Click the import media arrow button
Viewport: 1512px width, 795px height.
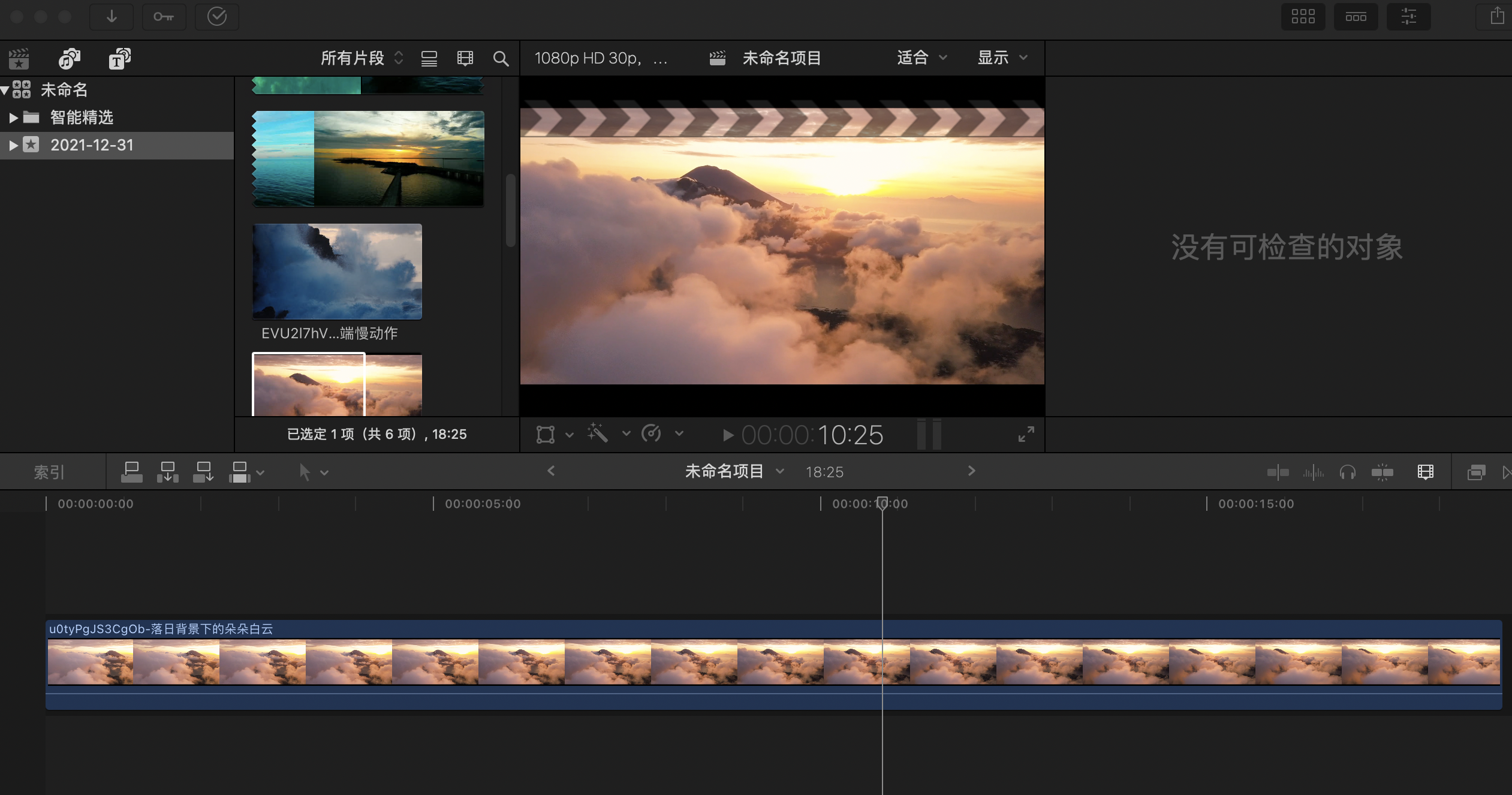112,17
